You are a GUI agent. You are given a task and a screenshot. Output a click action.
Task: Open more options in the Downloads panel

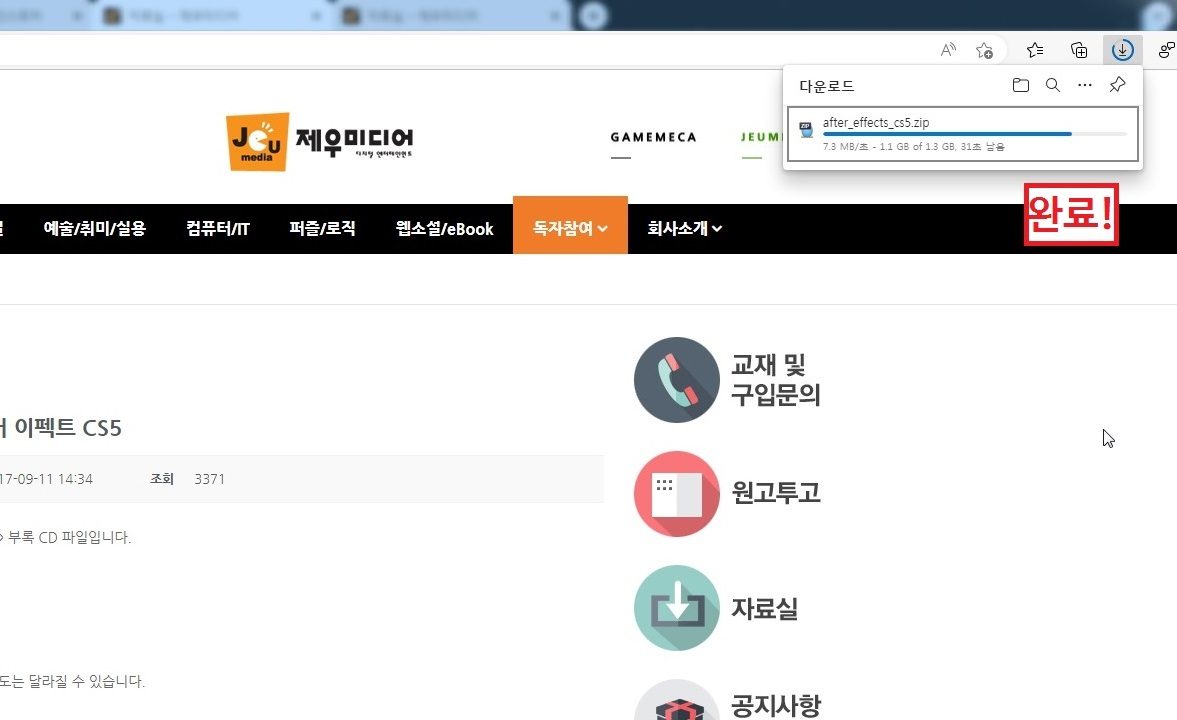click(1085, 85)
